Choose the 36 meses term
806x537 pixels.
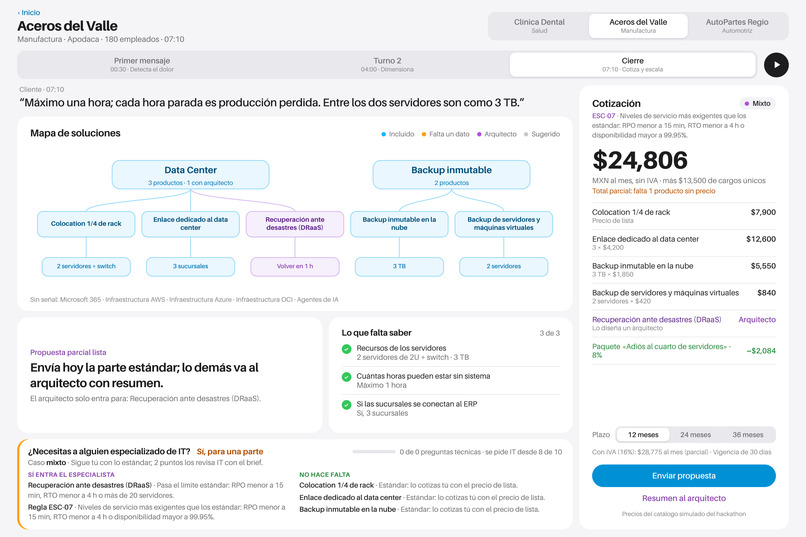748,435
